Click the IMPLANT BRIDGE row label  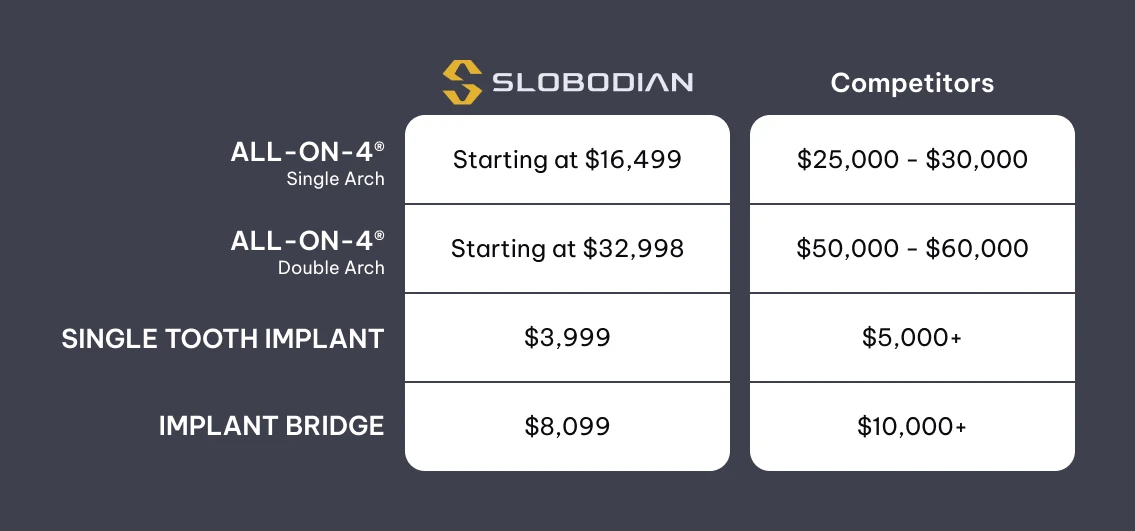point(271,426)
